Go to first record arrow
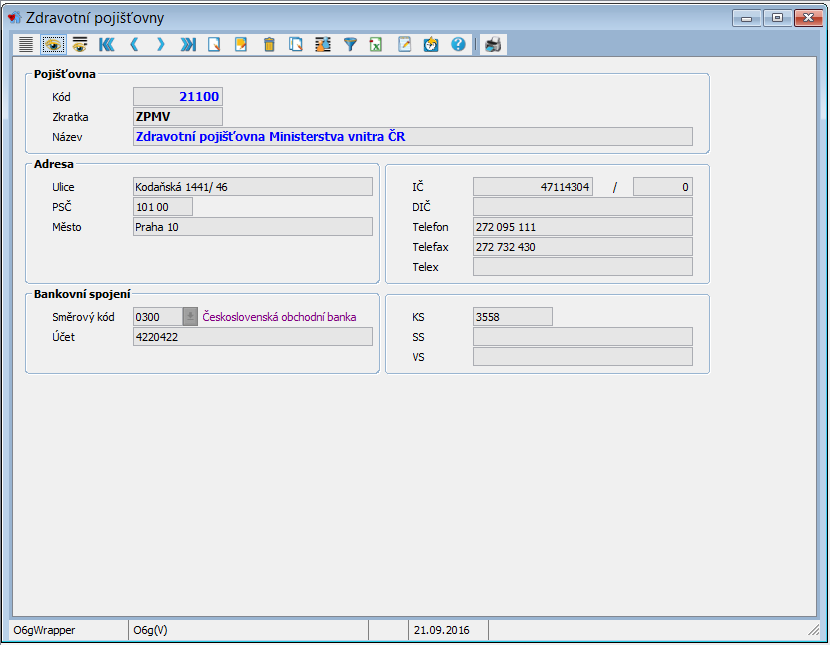830x645 pixels. [106, 44]
